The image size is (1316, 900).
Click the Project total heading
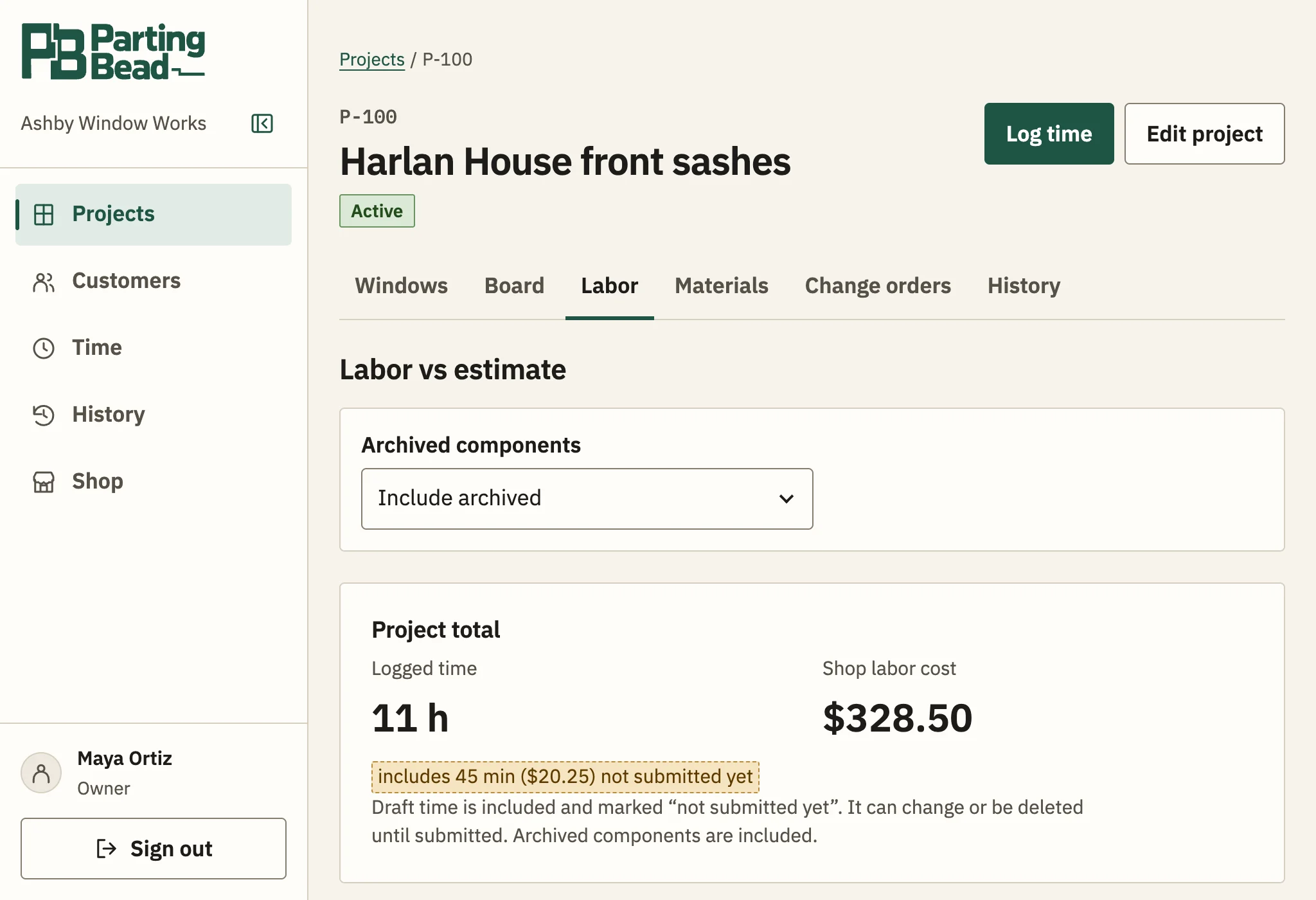pyautogui.click(x=436, y=630)
